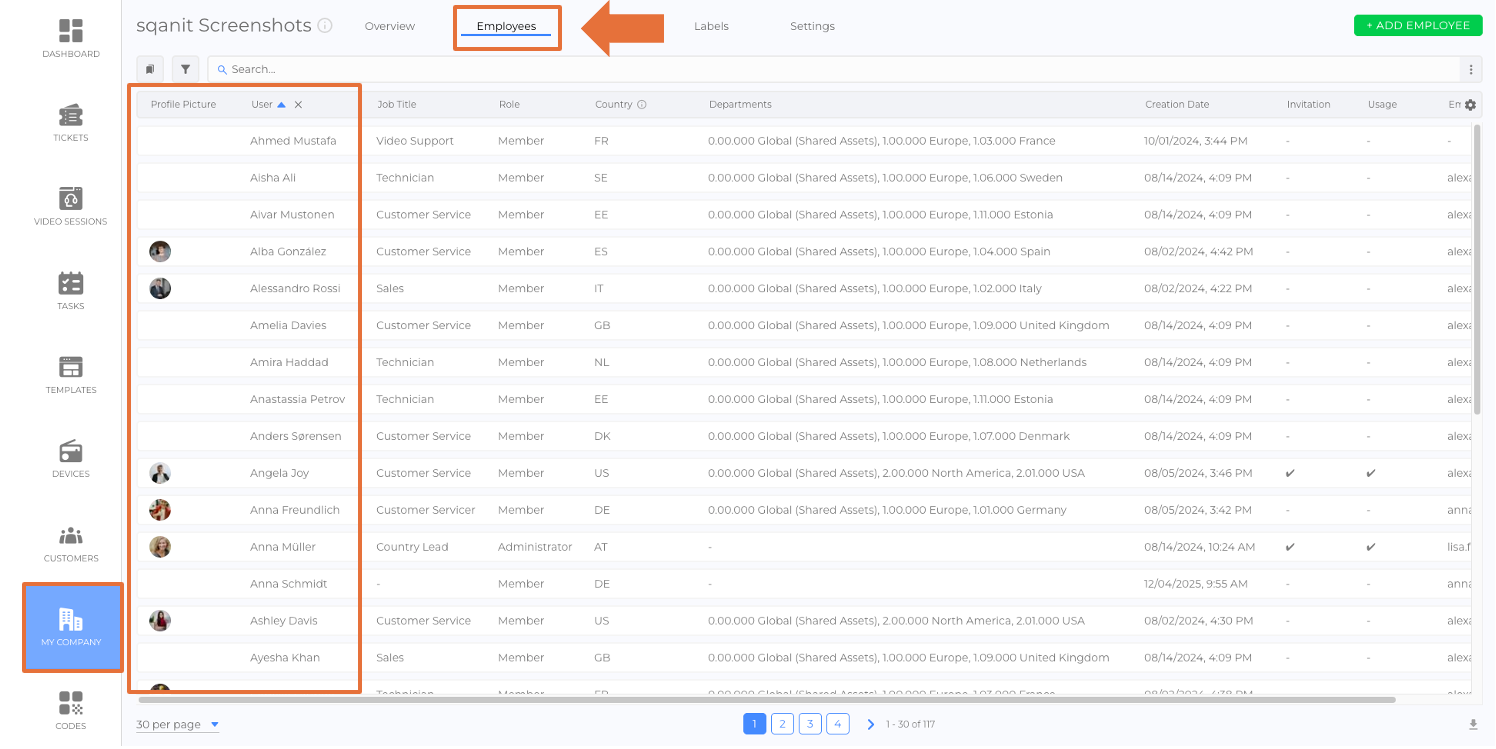
Task: Go to Video Sessions section
Action: pos(70,199)
